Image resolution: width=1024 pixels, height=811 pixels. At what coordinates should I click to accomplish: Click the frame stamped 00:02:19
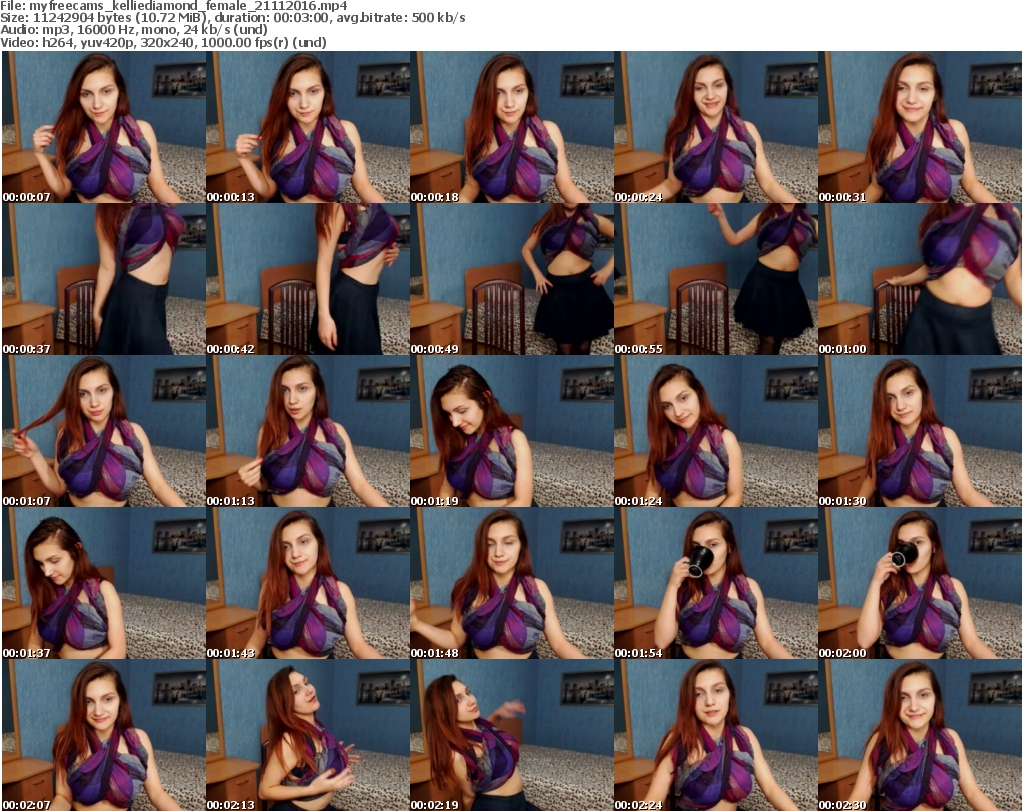pos(511,735)
